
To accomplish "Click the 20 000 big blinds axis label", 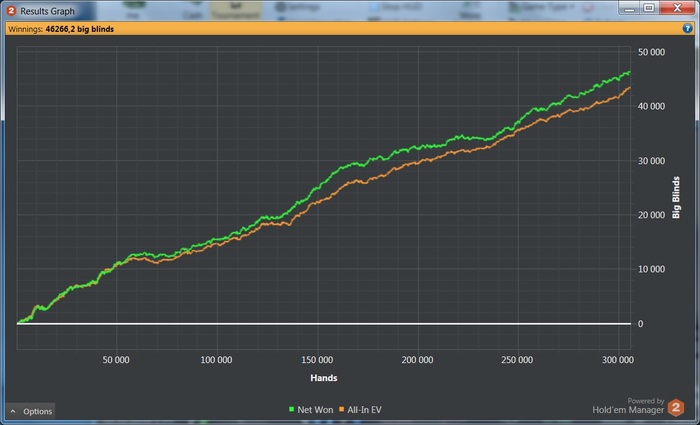I will click(651, 215).
